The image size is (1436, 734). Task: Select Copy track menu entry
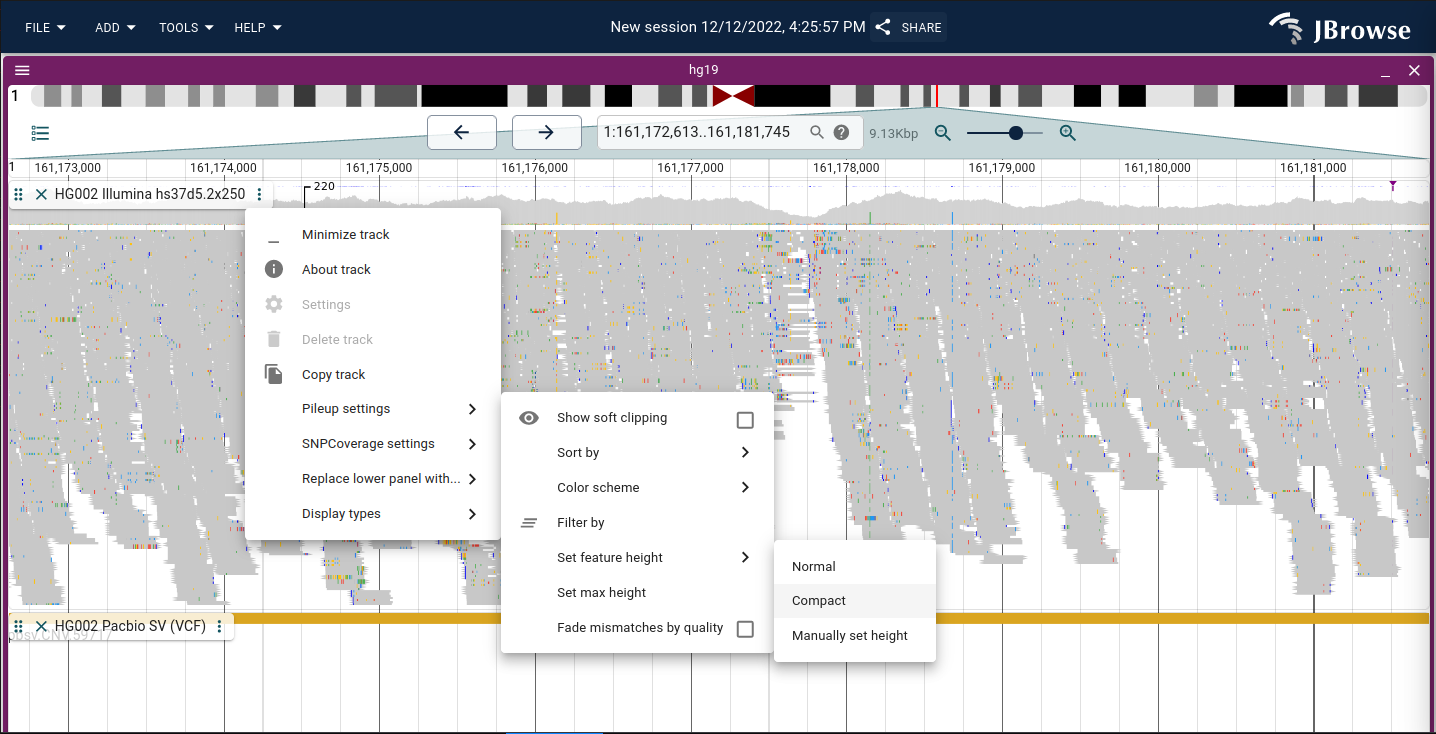point(372,375)
